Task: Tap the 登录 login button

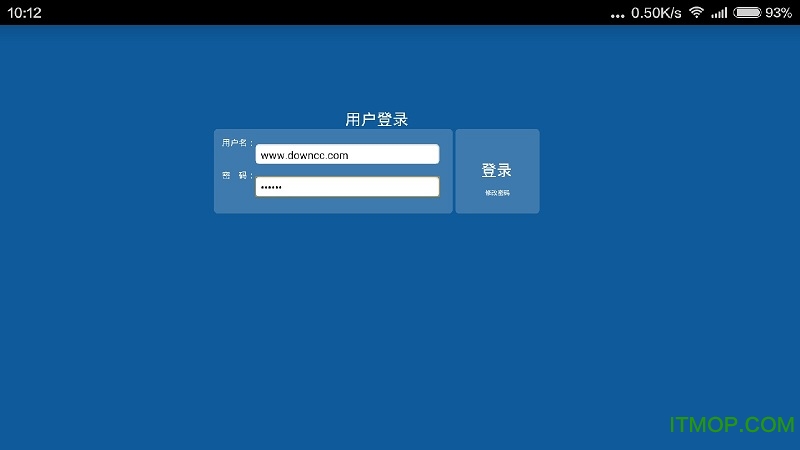Action: (x=497, y=170)
